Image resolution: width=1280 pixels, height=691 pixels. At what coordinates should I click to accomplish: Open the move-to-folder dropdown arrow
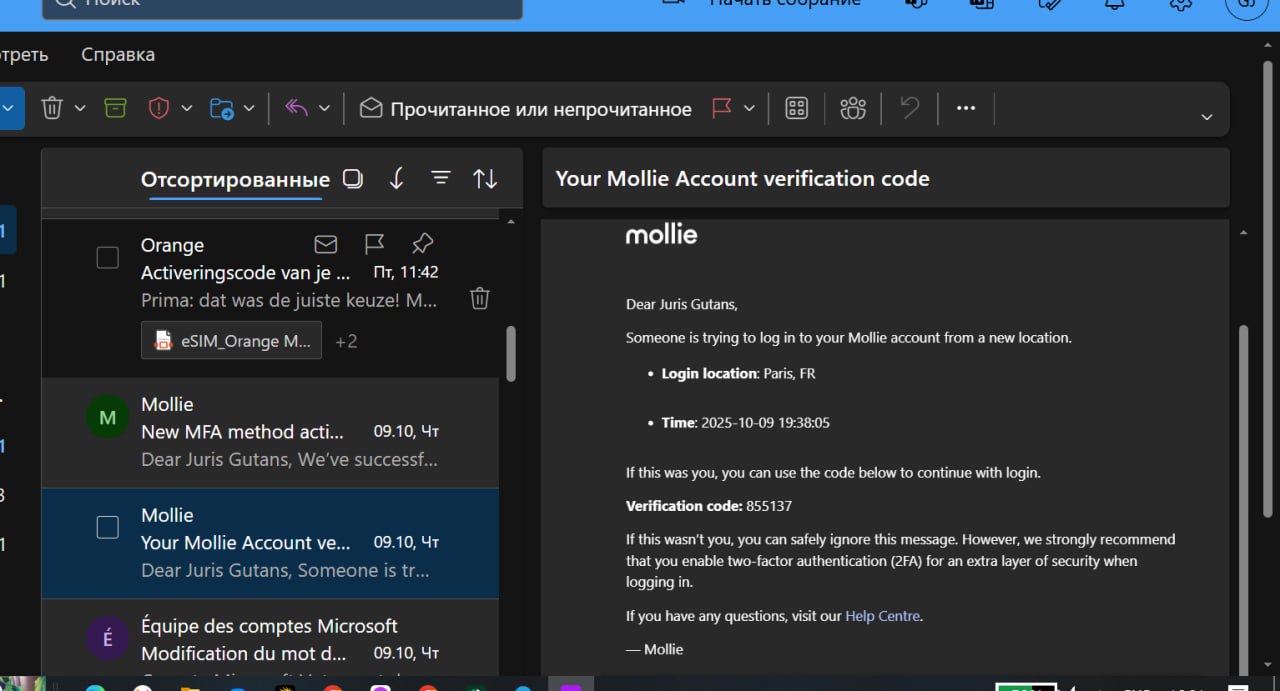249,108
